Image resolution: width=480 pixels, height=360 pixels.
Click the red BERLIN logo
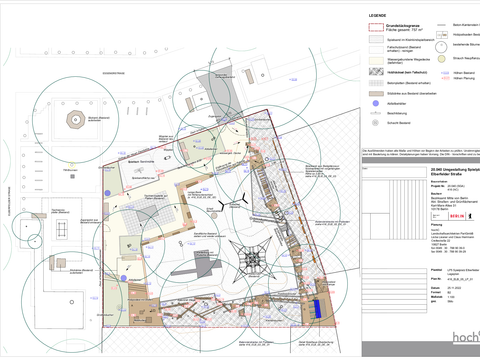[x=457, y=216]
